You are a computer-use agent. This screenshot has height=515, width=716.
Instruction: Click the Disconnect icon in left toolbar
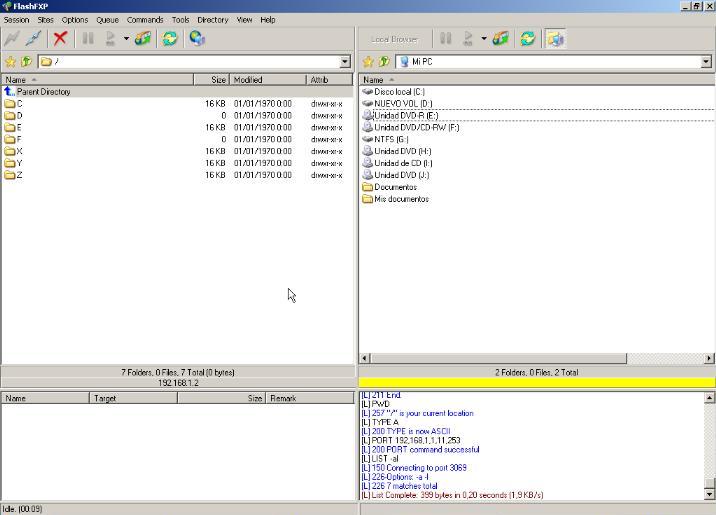point(33,38)
